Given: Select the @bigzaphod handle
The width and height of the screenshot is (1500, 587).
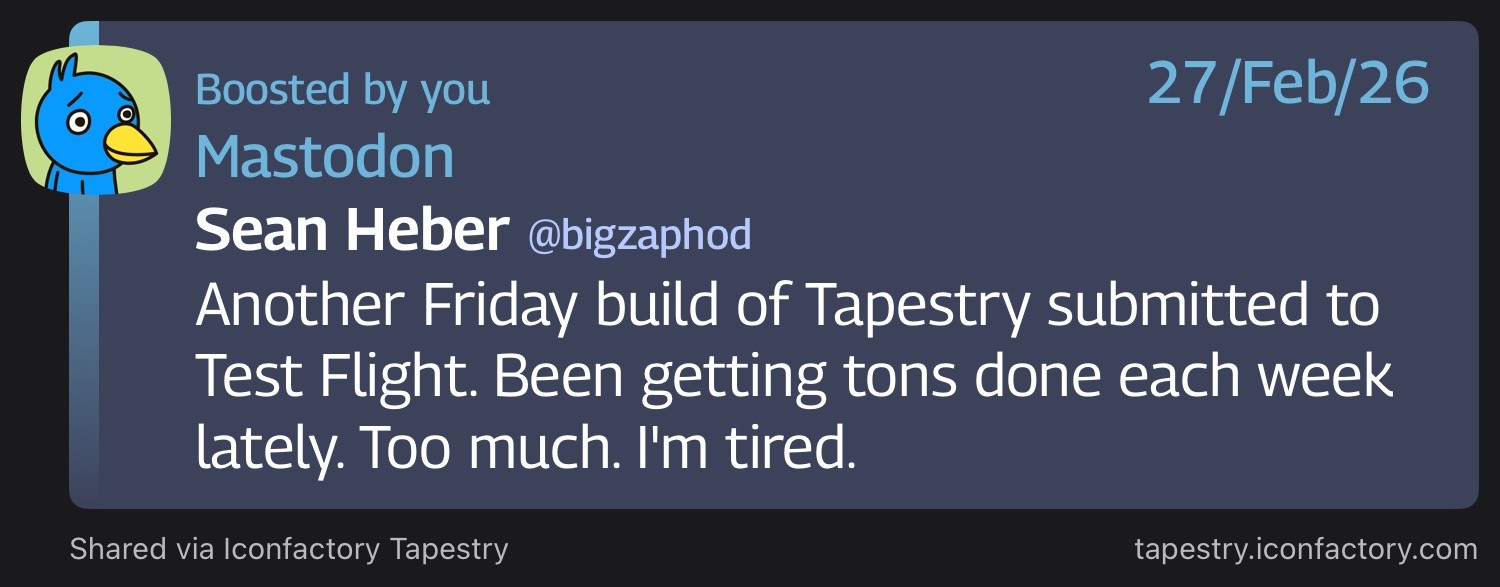Looking at the screenshot, I should coord(639,235).
